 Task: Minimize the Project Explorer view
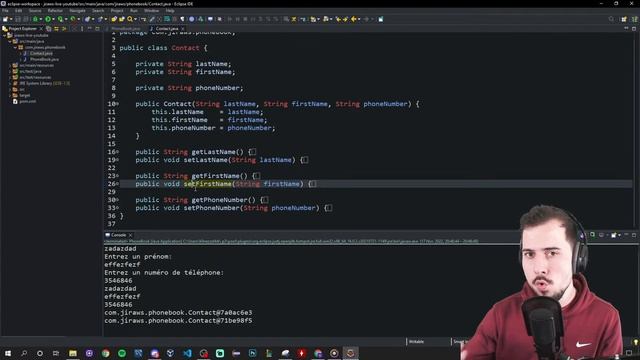(x=90, y=29)
